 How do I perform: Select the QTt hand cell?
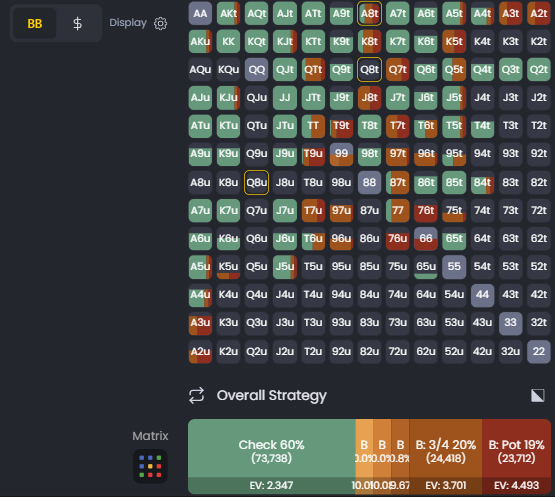(x=313, y=69)
